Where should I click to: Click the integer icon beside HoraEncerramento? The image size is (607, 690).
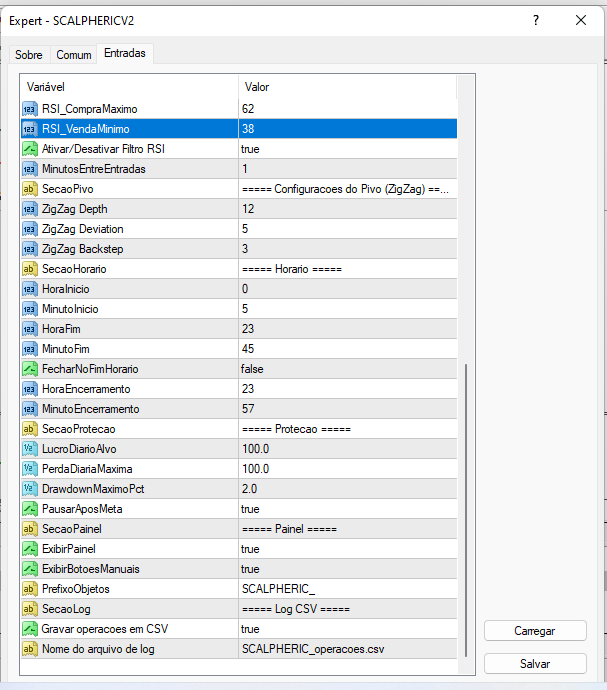(x=29, y=389)
